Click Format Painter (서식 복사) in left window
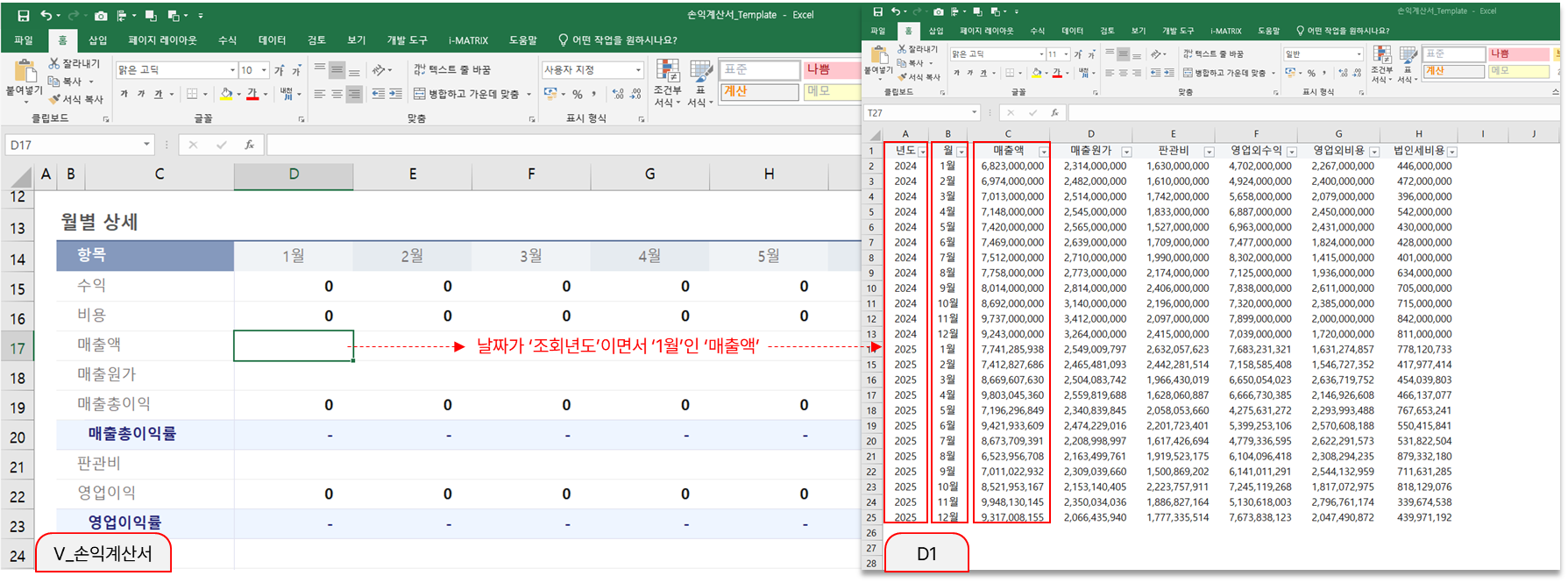This screenshot has height=583, width=1568. 75,99
